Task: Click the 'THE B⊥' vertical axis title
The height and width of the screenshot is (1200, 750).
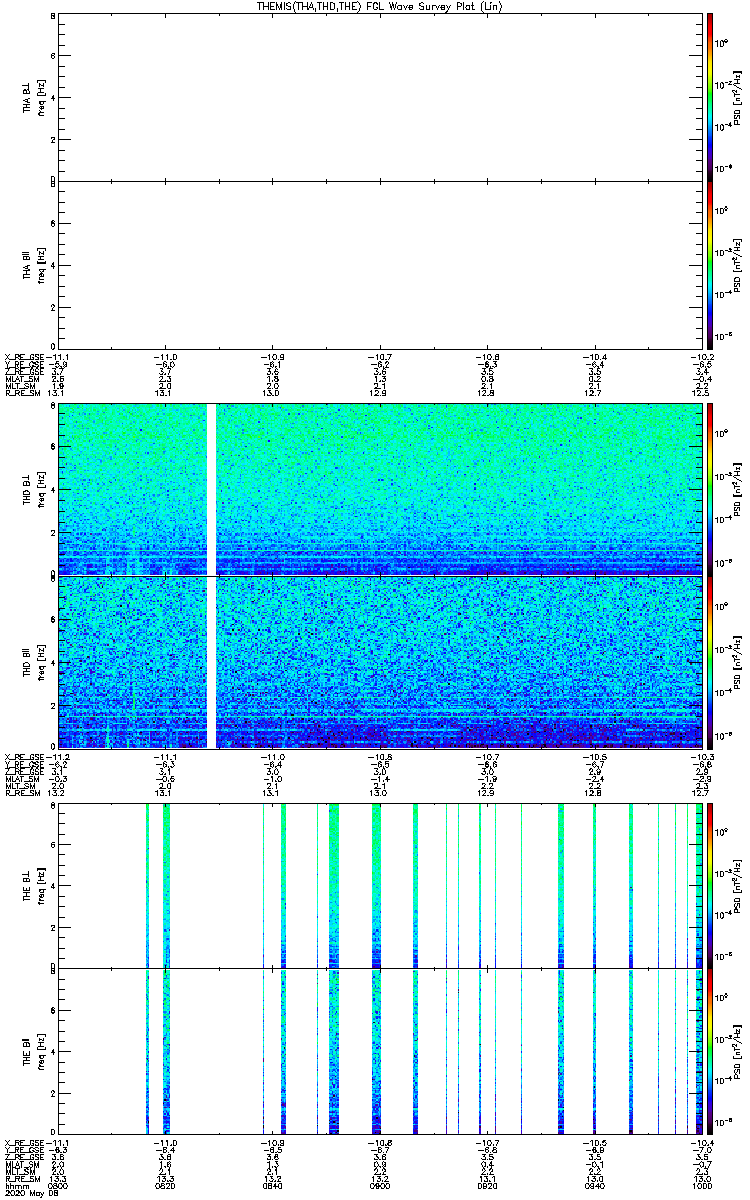Action: 28,885
